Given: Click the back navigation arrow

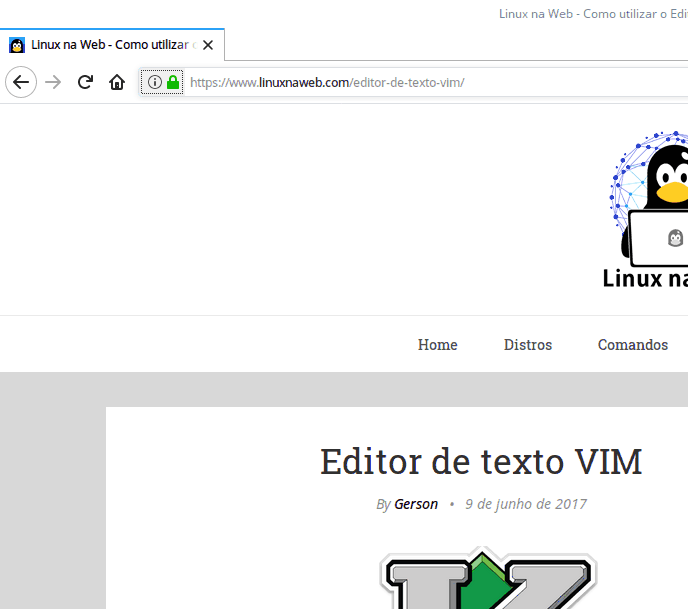Looking at the screenshot, I should pos(21,82).
